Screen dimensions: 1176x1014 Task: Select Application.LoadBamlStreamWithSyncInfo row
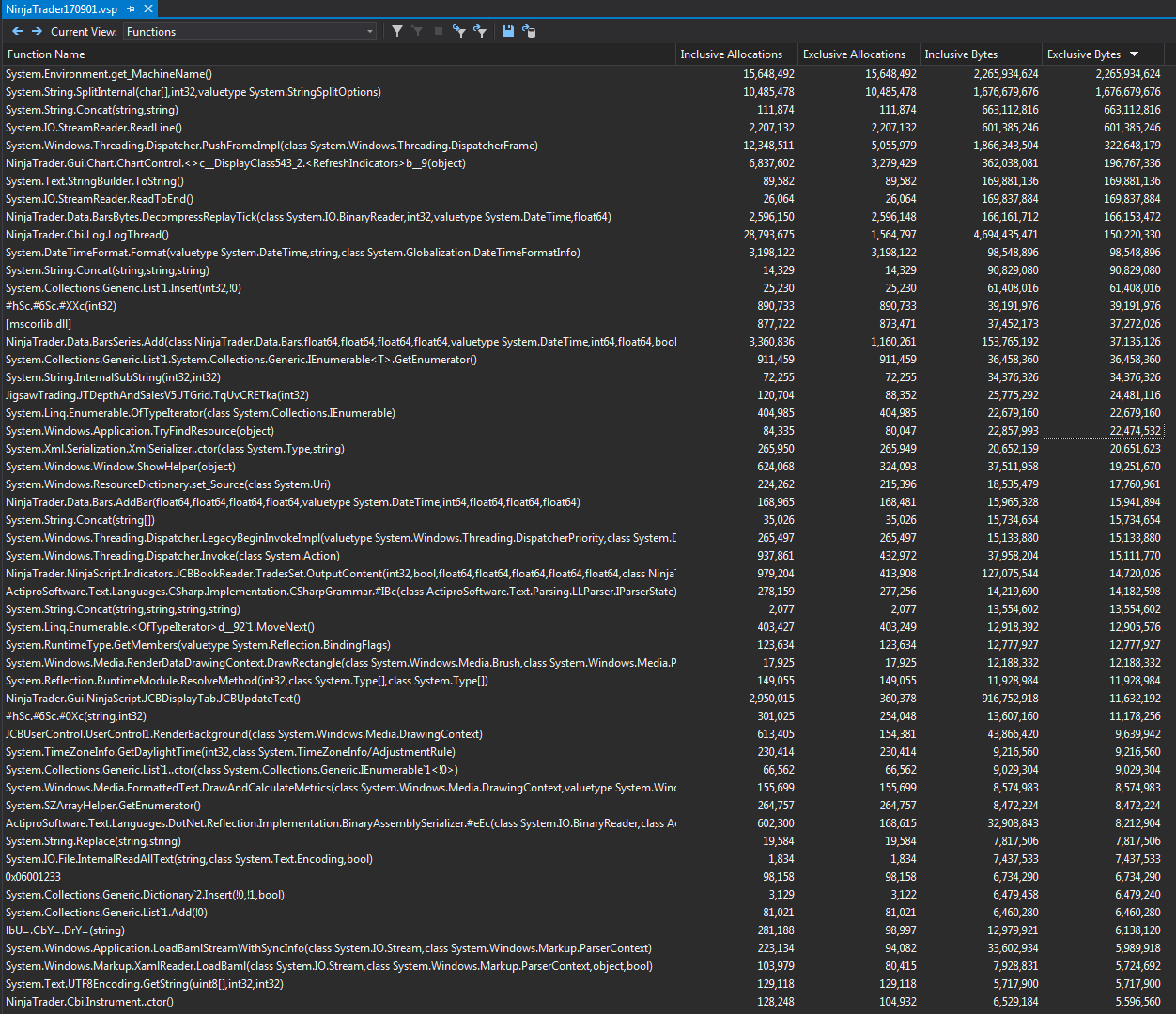pyautogui.click(x=583, y=948)
